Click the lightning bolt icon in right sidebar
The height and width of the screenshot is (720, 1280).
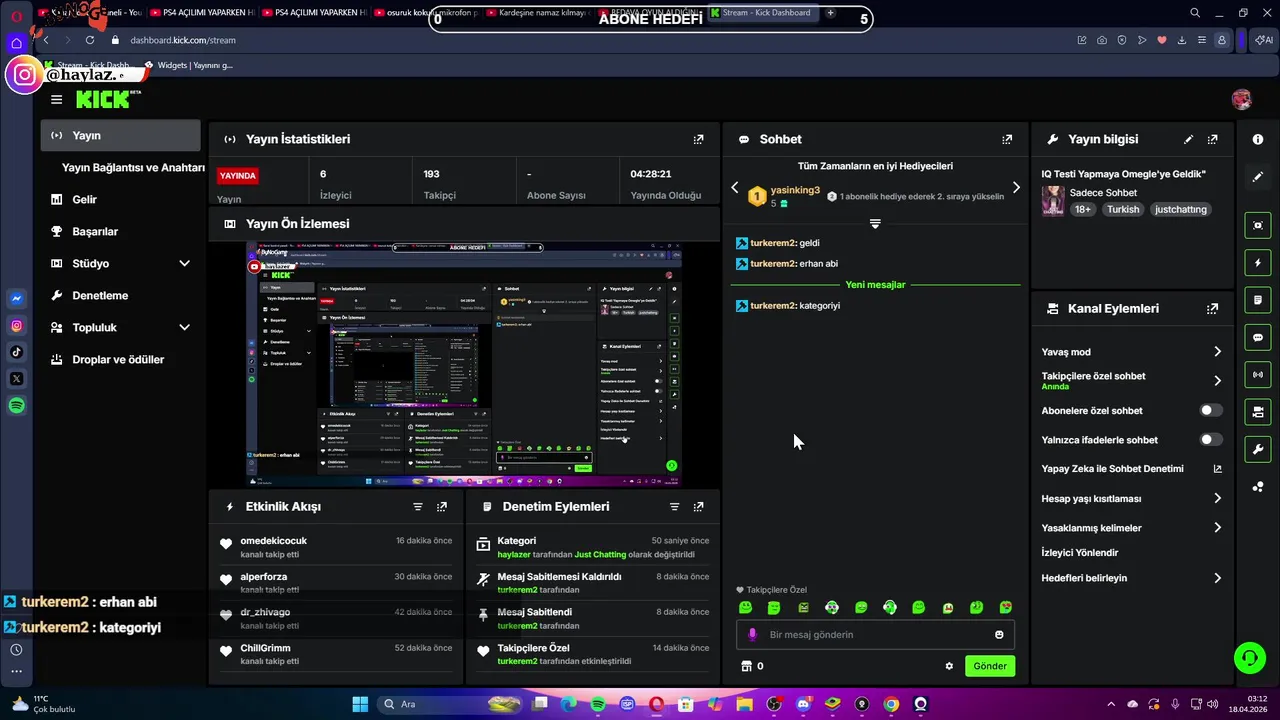[x=1258, y=263]
